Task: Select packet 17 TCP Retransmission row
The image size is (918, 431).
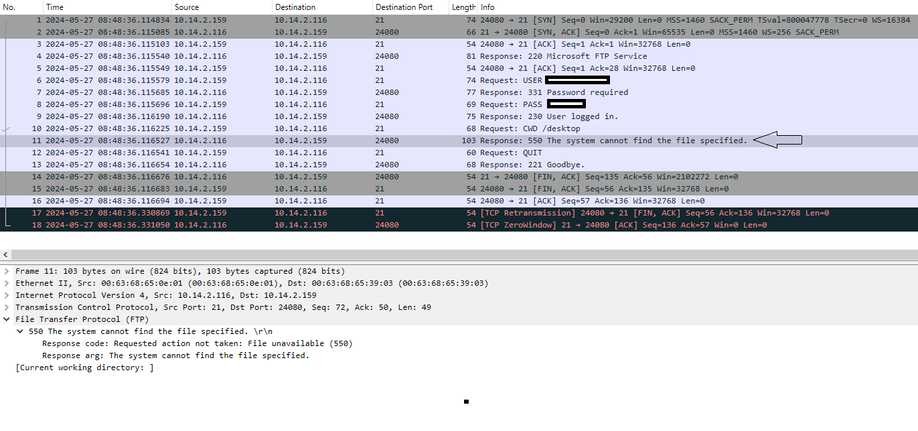Action: point(459,213)
